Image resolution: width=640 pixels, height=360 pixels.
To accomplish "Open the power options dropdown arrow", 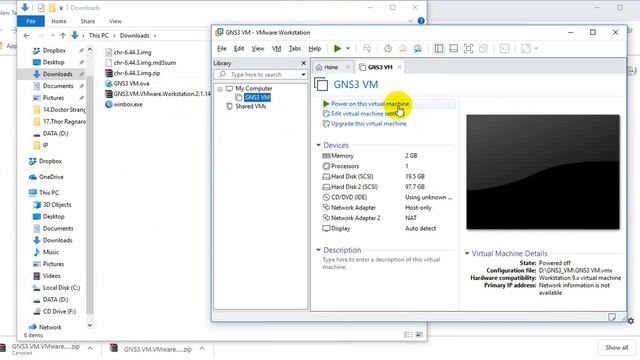I will 348,49.
